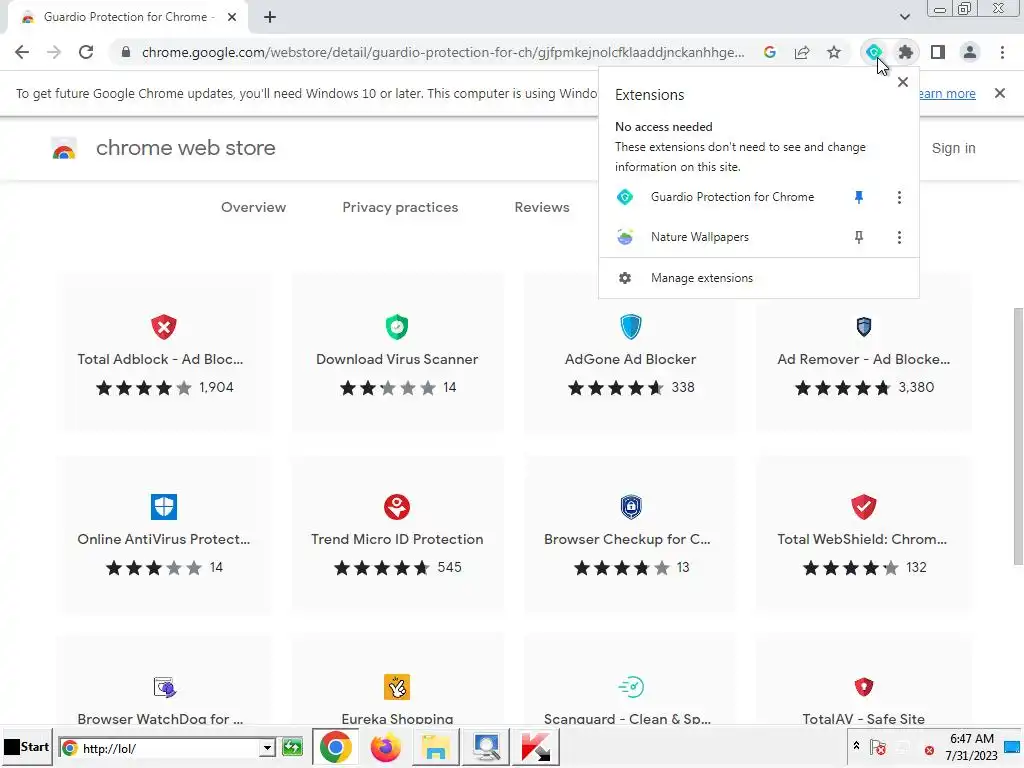Open the TotalAV Safe Site icon
Image resolution: width=1024 pixels, height=768 pixels.
coord(863,687)
